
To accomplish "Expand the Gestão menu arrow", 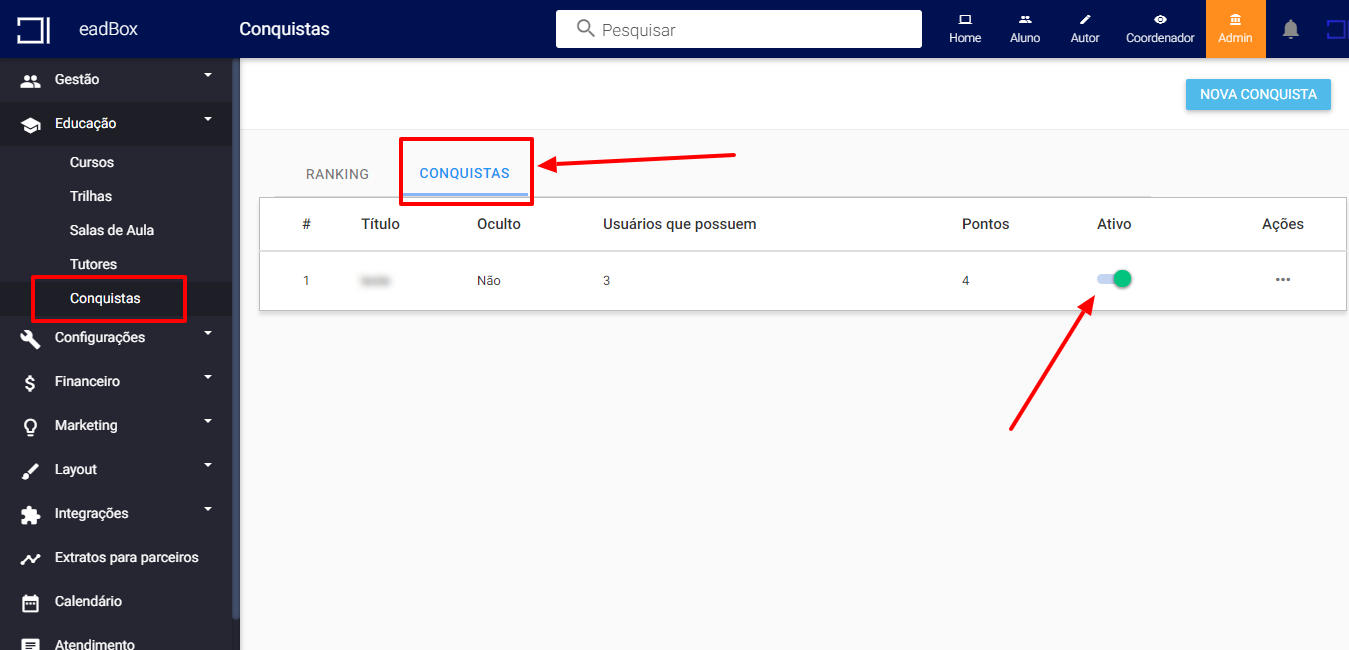I will click(208, 75).
